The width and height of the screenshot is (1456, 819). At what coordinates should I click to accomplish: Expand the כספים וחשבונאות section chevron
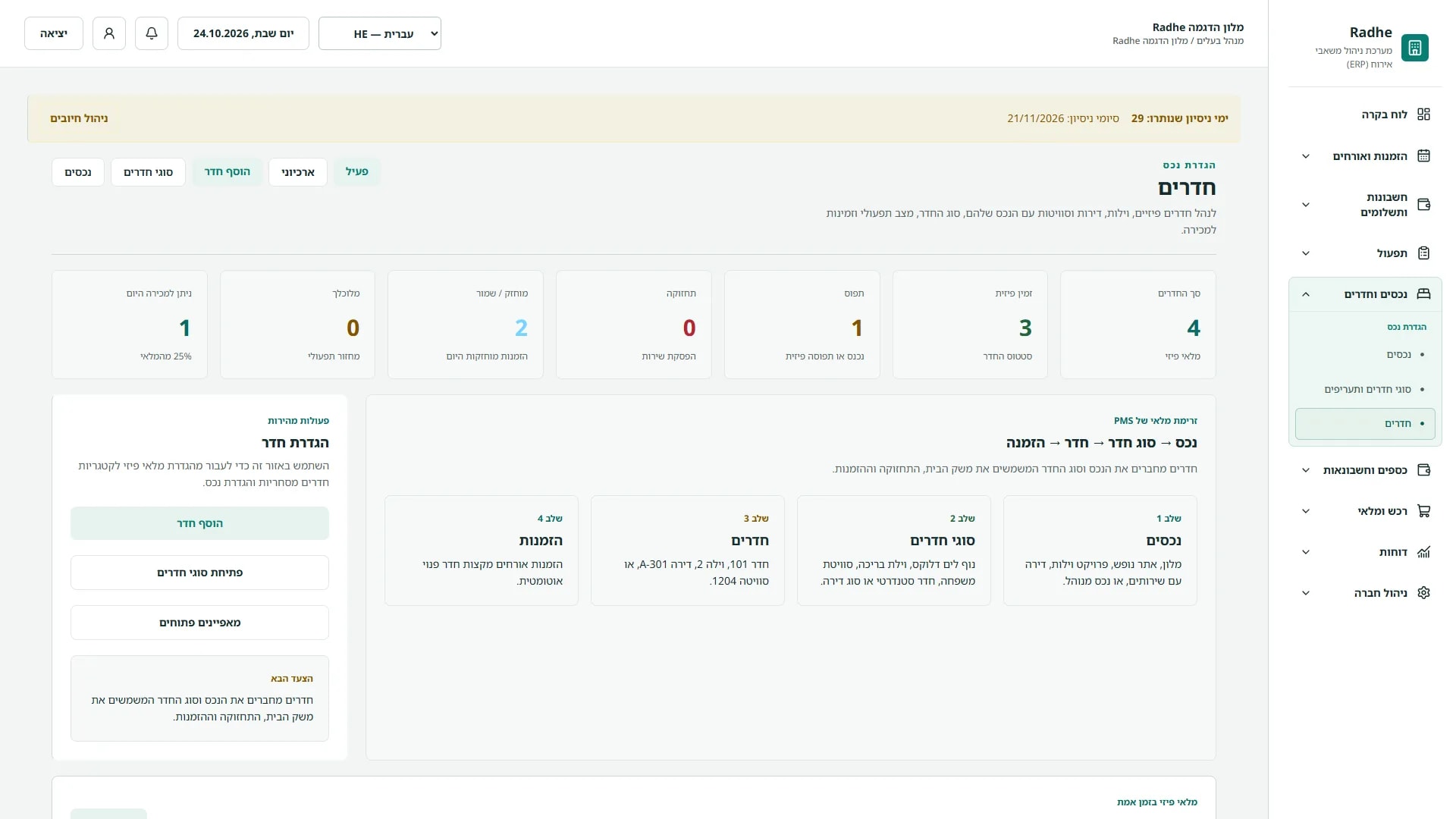(x=1305, y=470)
